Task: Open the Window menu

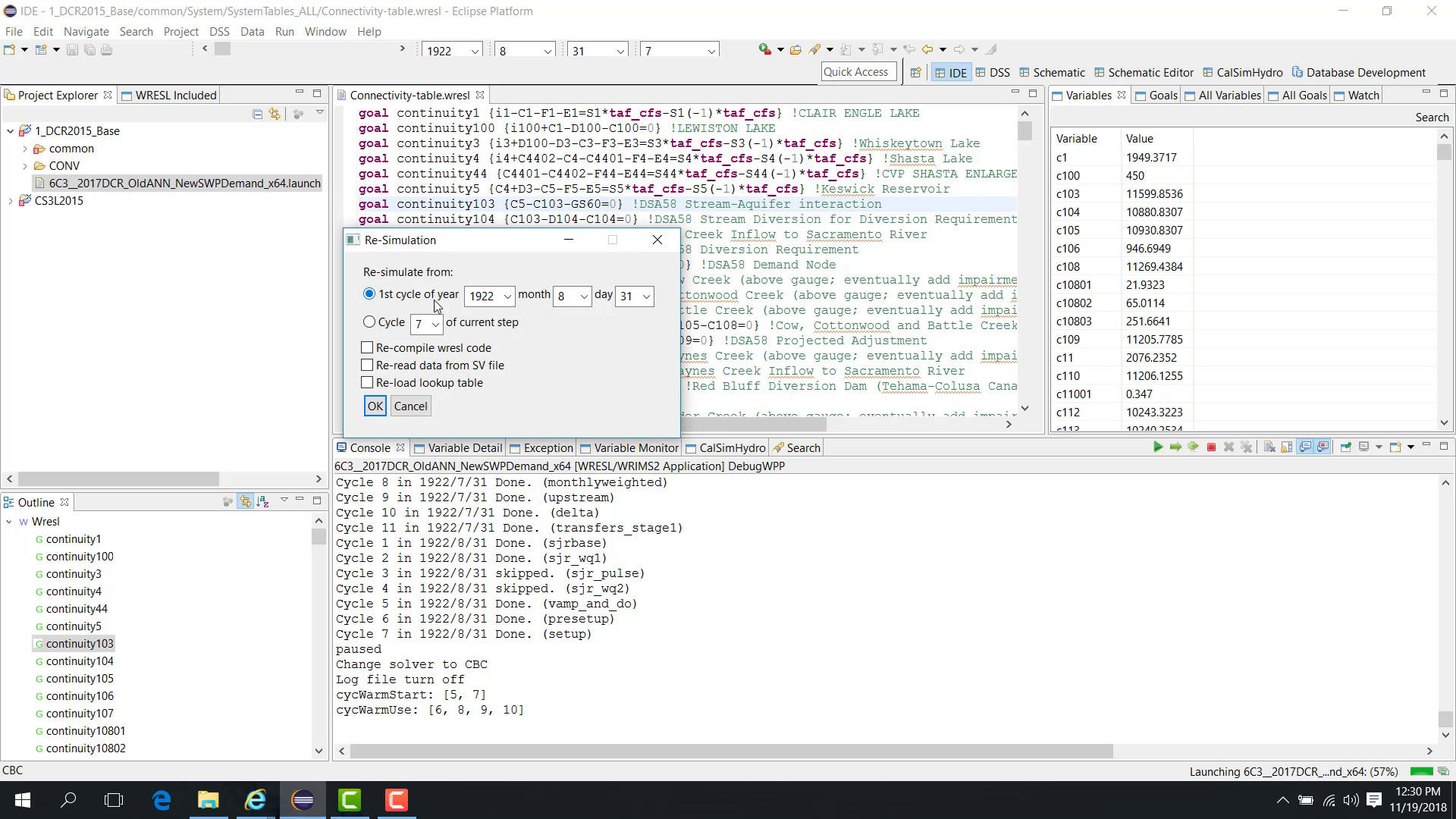Action: (x=325, y=32)
